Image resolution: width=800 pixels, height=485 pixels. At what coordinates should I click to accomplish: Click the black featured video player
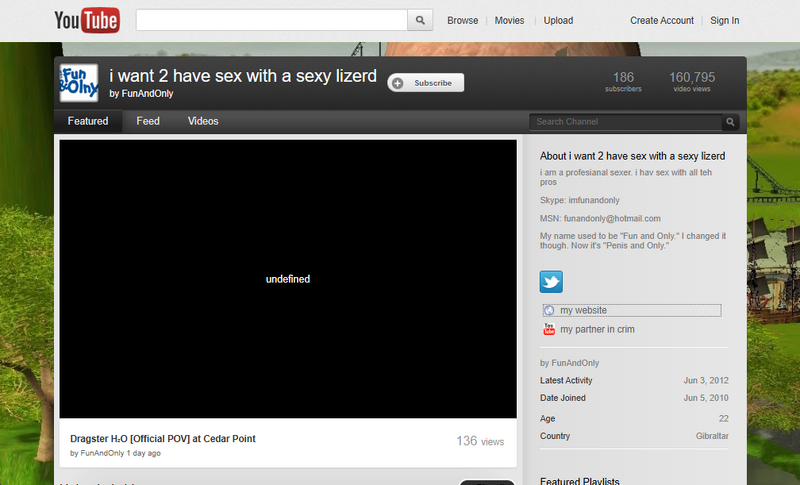[288, 279]
